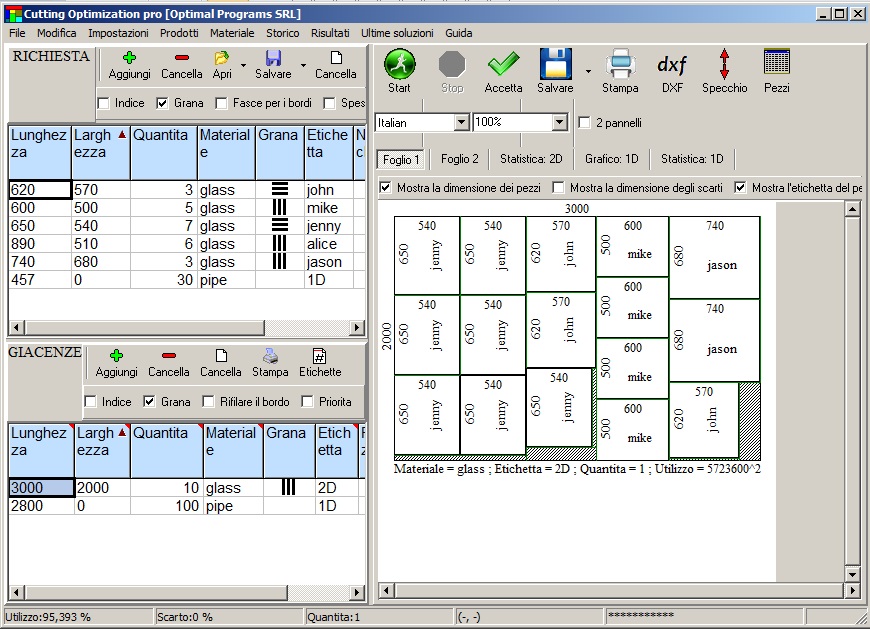The width and height of the screenshot is (870, 629).
Task: Click the Specchio mirror icon
Action: click(x=724, y=66)
